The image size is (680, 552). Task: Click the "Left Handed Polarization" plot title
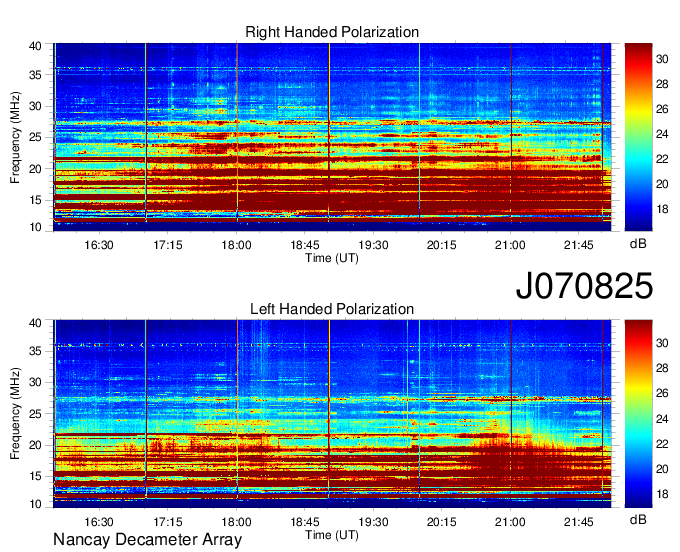[332, 309]
